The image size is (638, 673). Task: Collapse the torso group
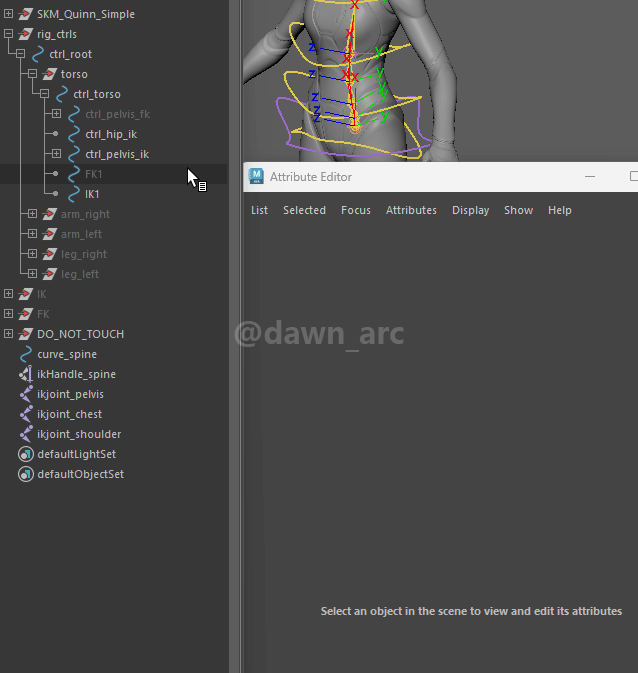click(x=32, y=74)
